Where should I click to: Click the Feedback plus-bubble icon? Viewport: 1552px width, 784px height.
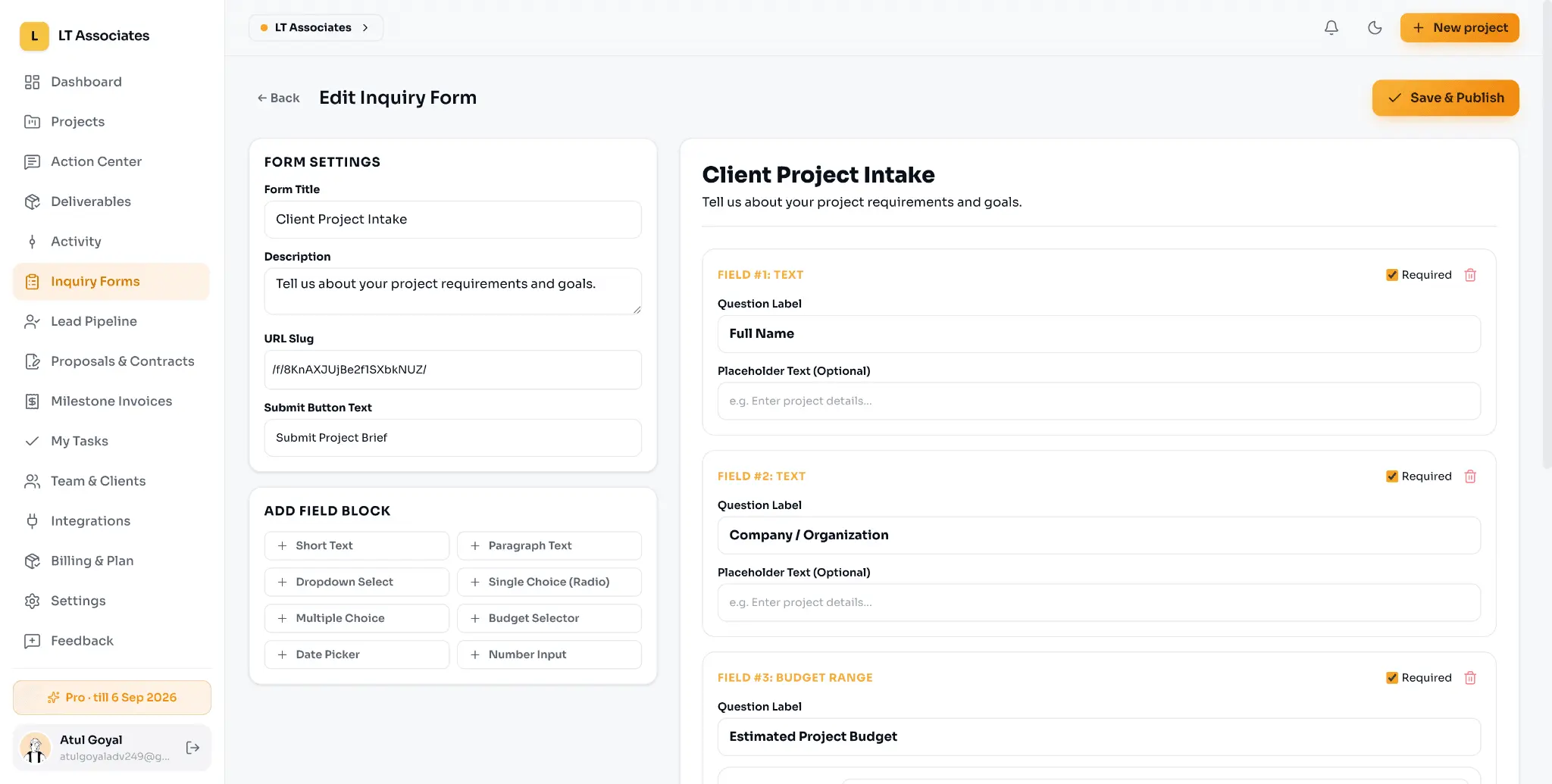32,641
